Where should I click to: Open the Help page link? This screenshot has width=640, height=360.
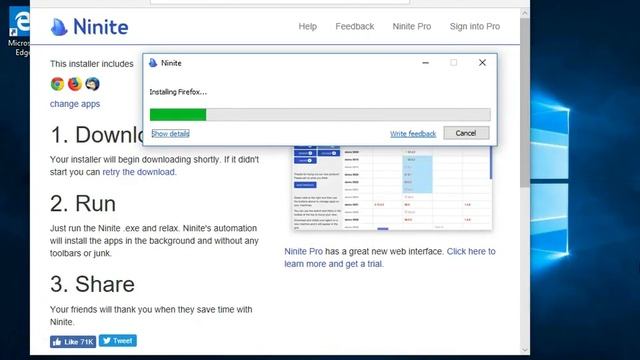click(x=307, y=27)
